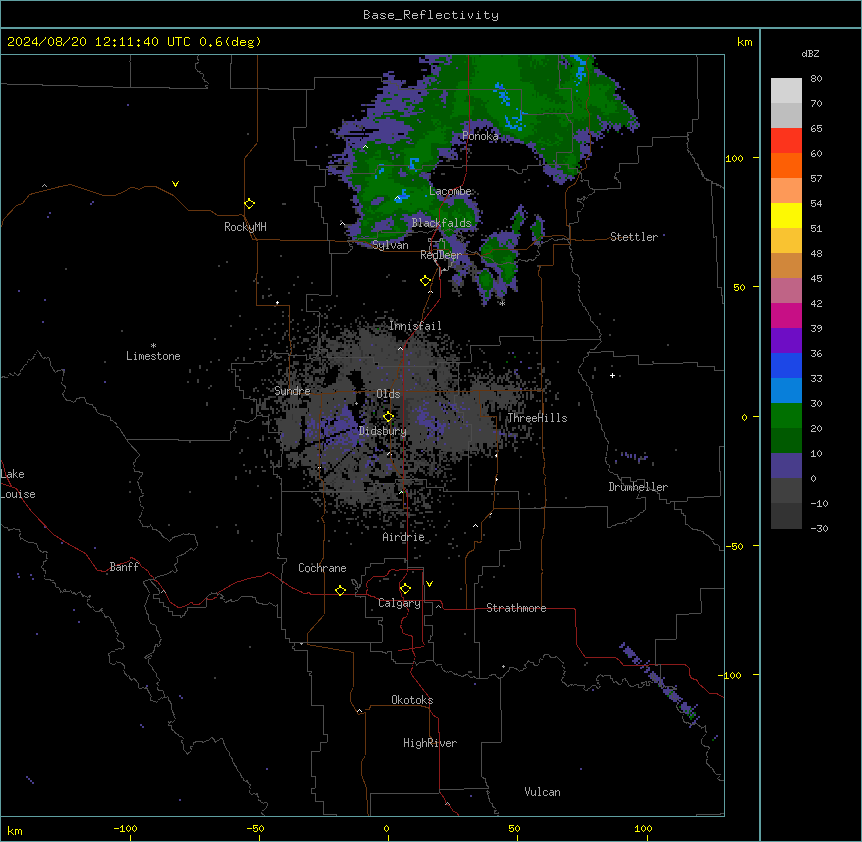Pick the bright green 30 dBZ legend swatch
The height and width of the screenshot is (842, 862).
coord(786,416)
